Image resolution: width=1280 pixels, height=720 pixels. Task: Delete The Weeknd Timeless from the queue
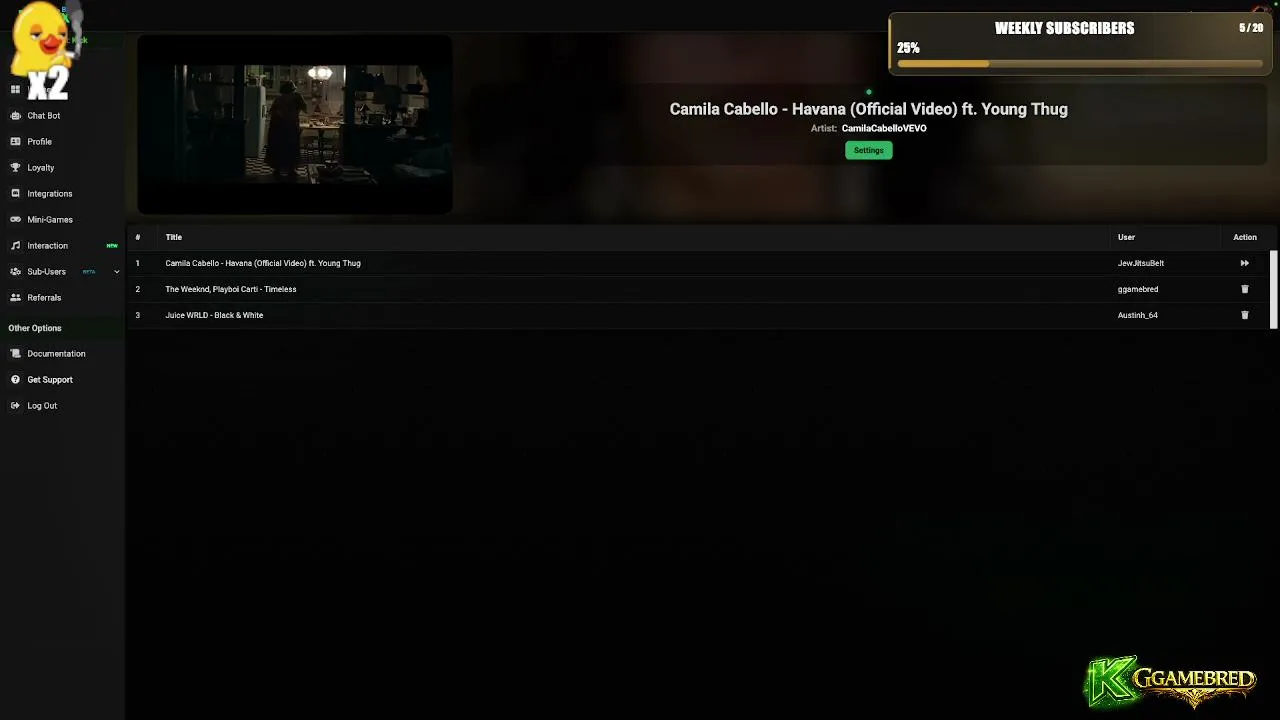click(1245, 289)
